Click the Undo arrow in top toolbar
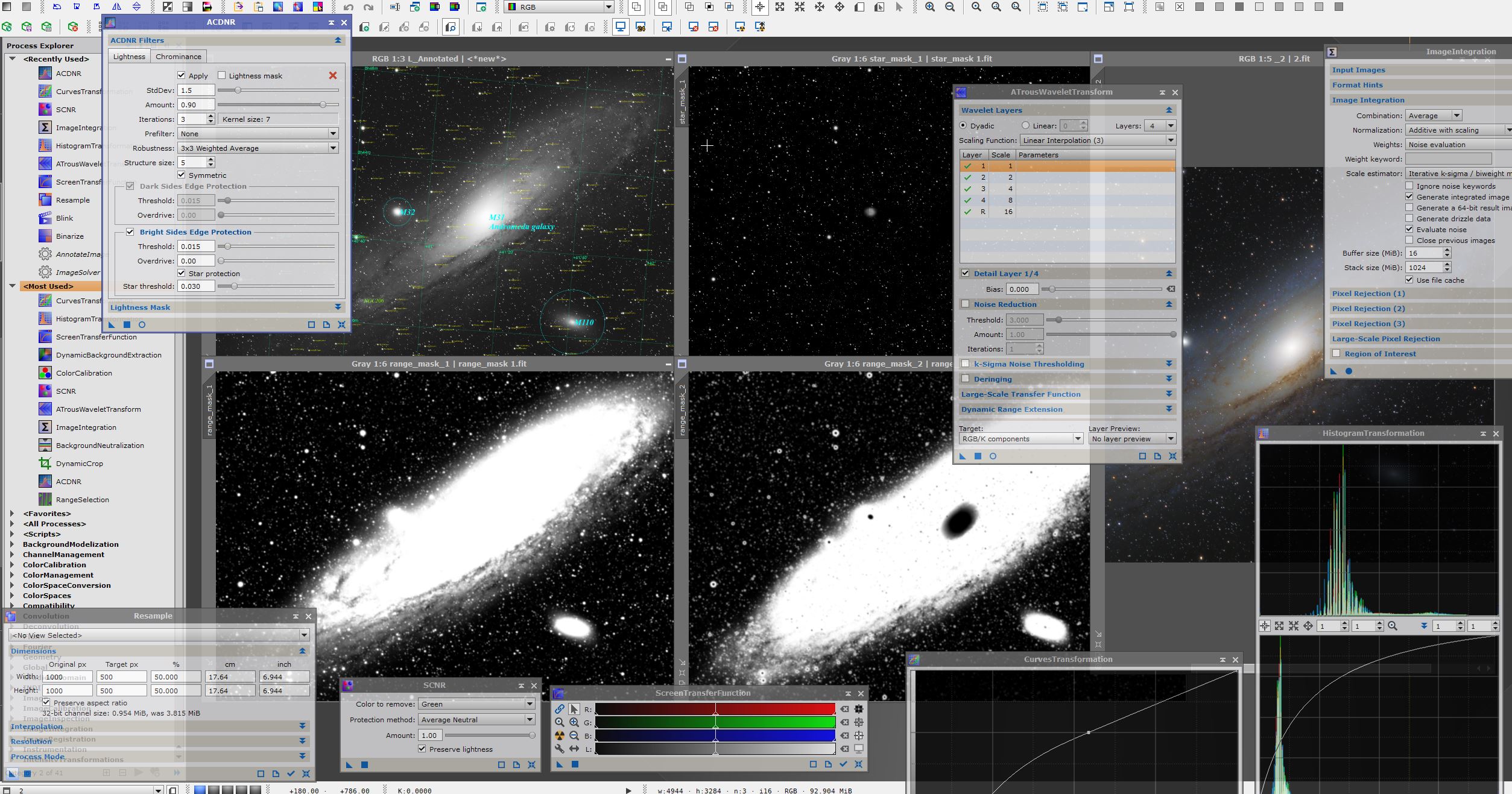 [x=349, y=7]
